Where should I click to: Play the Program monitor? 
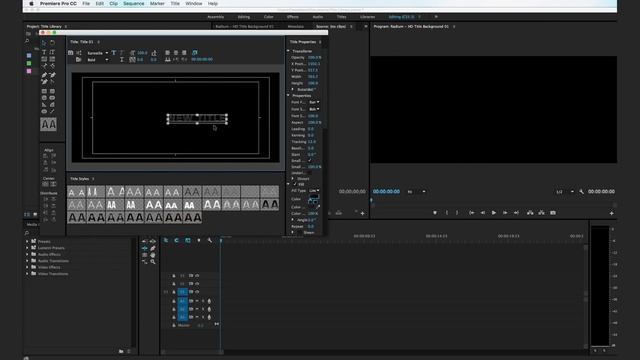[493, 213]
